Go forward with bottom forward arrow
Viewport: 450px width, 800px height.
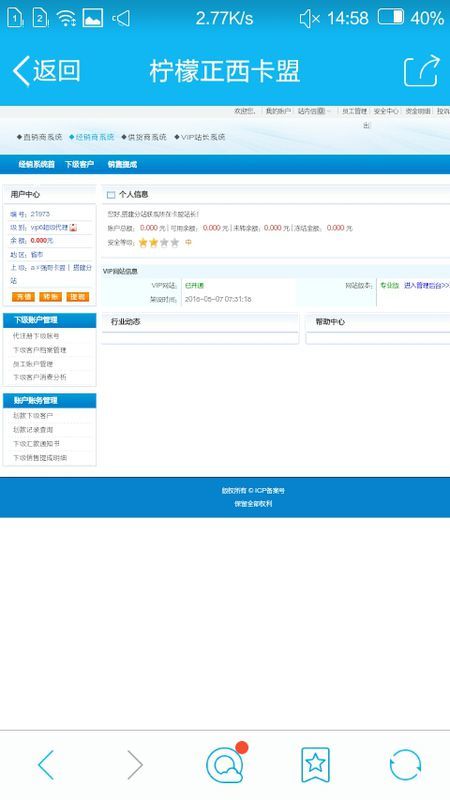[x=135, y=764]
